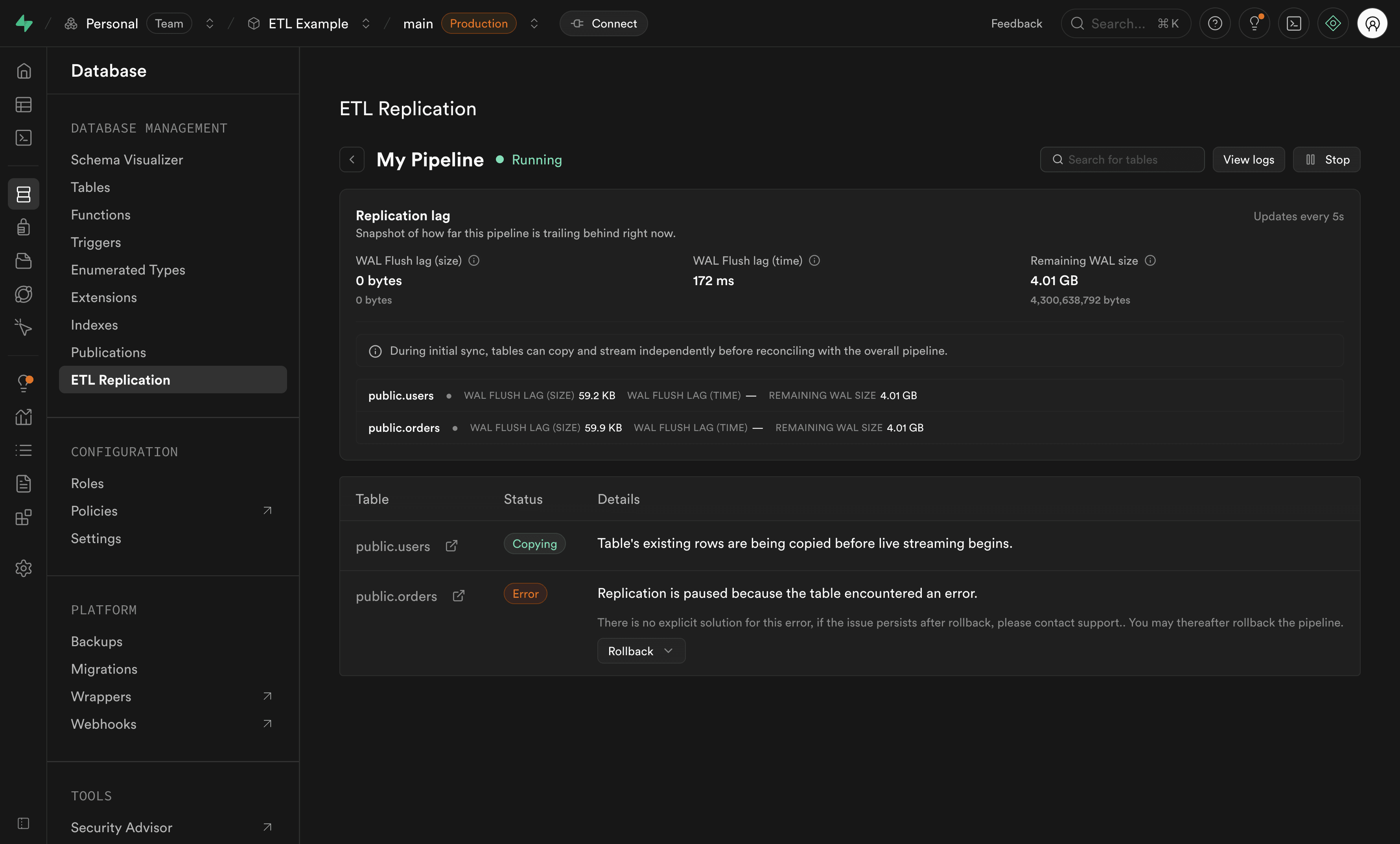Open the organization switcher chevron
This screenshot has width=1400, height=844.
(210, 23)
